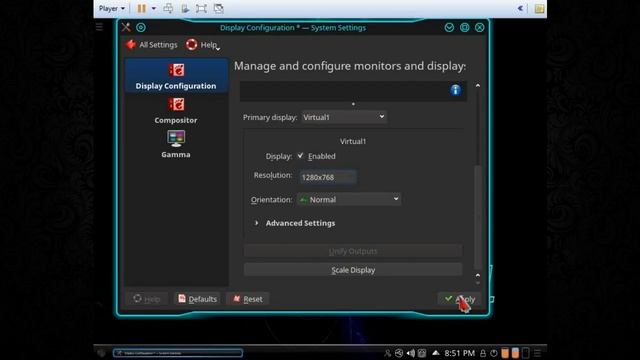The width and height of the screenshot is (640, 360).
Task: Open the Gamma module
Action: click(x=176, y=144)
